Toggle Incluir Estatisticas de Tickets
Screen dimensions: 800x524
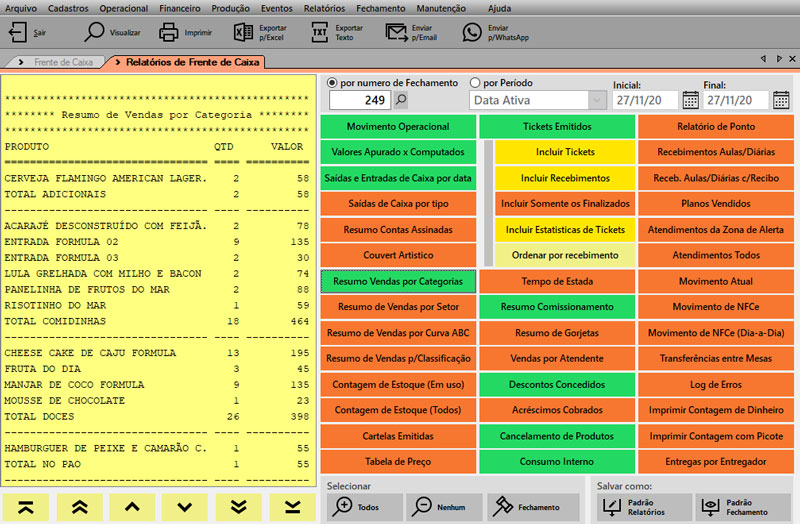pyautogui.click(x=565, y=230)
